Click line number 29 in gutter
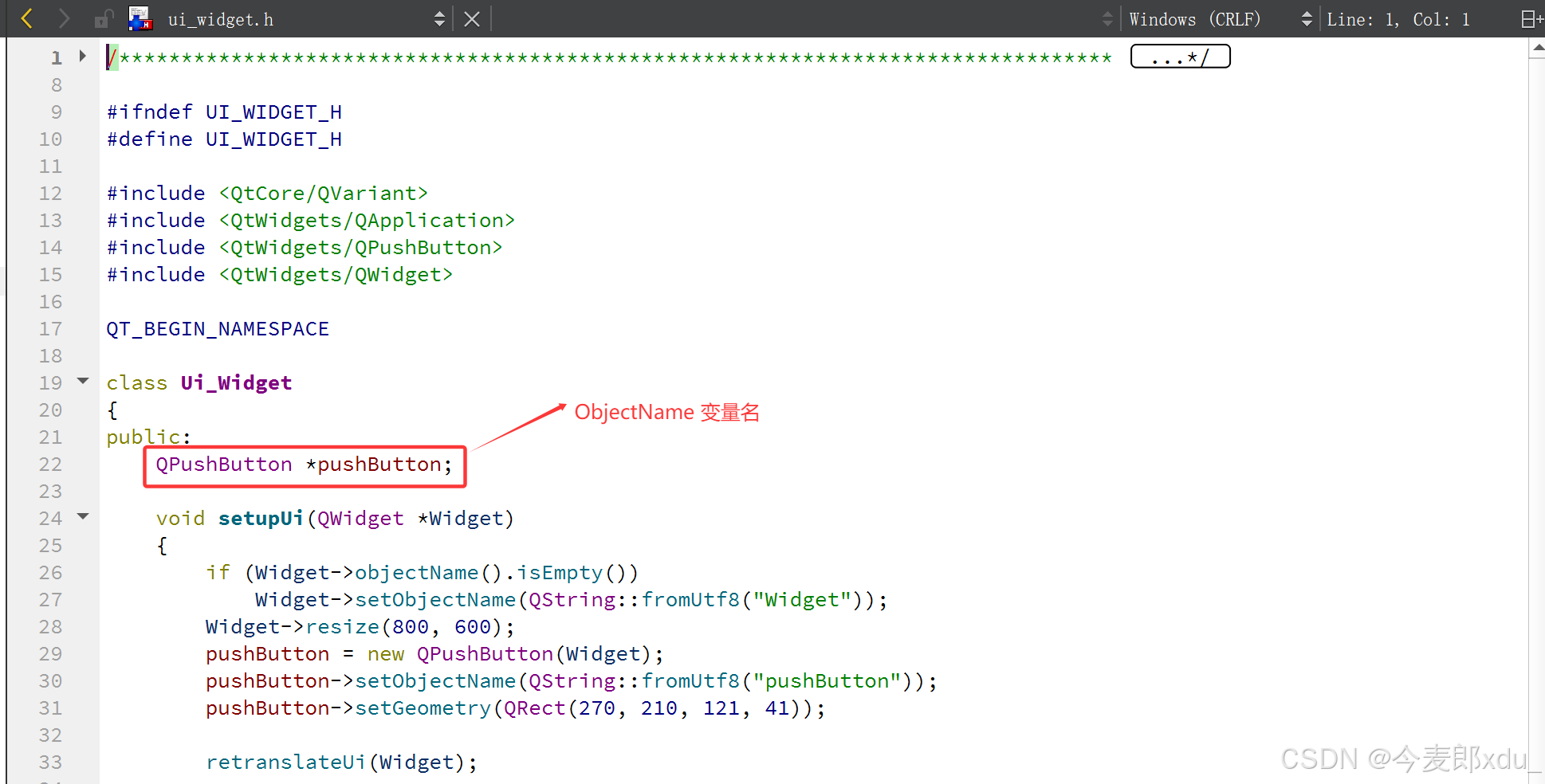 click(x=50, y=654)
